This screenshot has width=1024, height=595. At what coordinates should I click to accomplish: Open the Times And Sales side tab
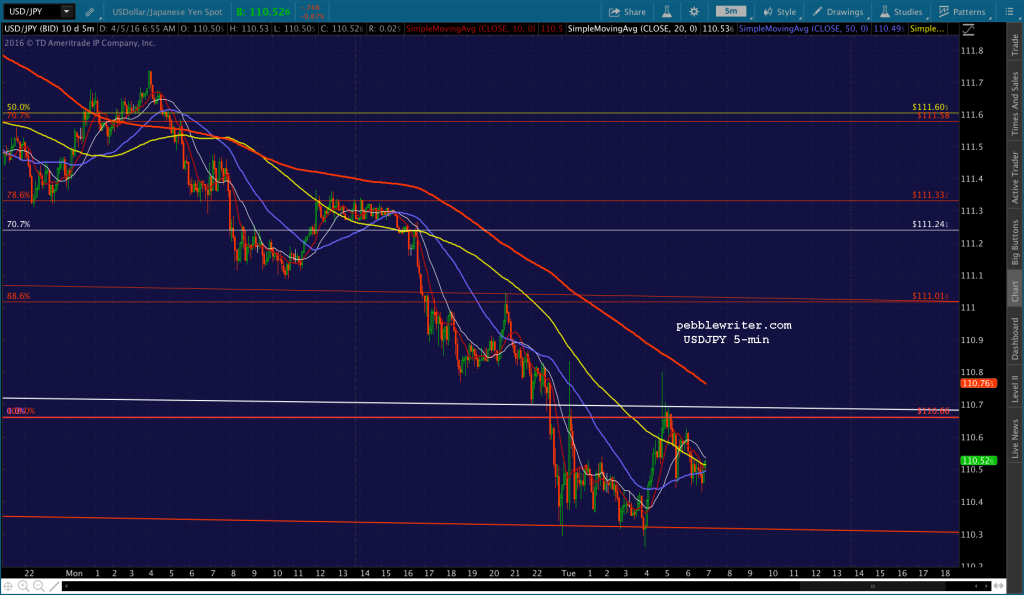tap(1015, 103)
